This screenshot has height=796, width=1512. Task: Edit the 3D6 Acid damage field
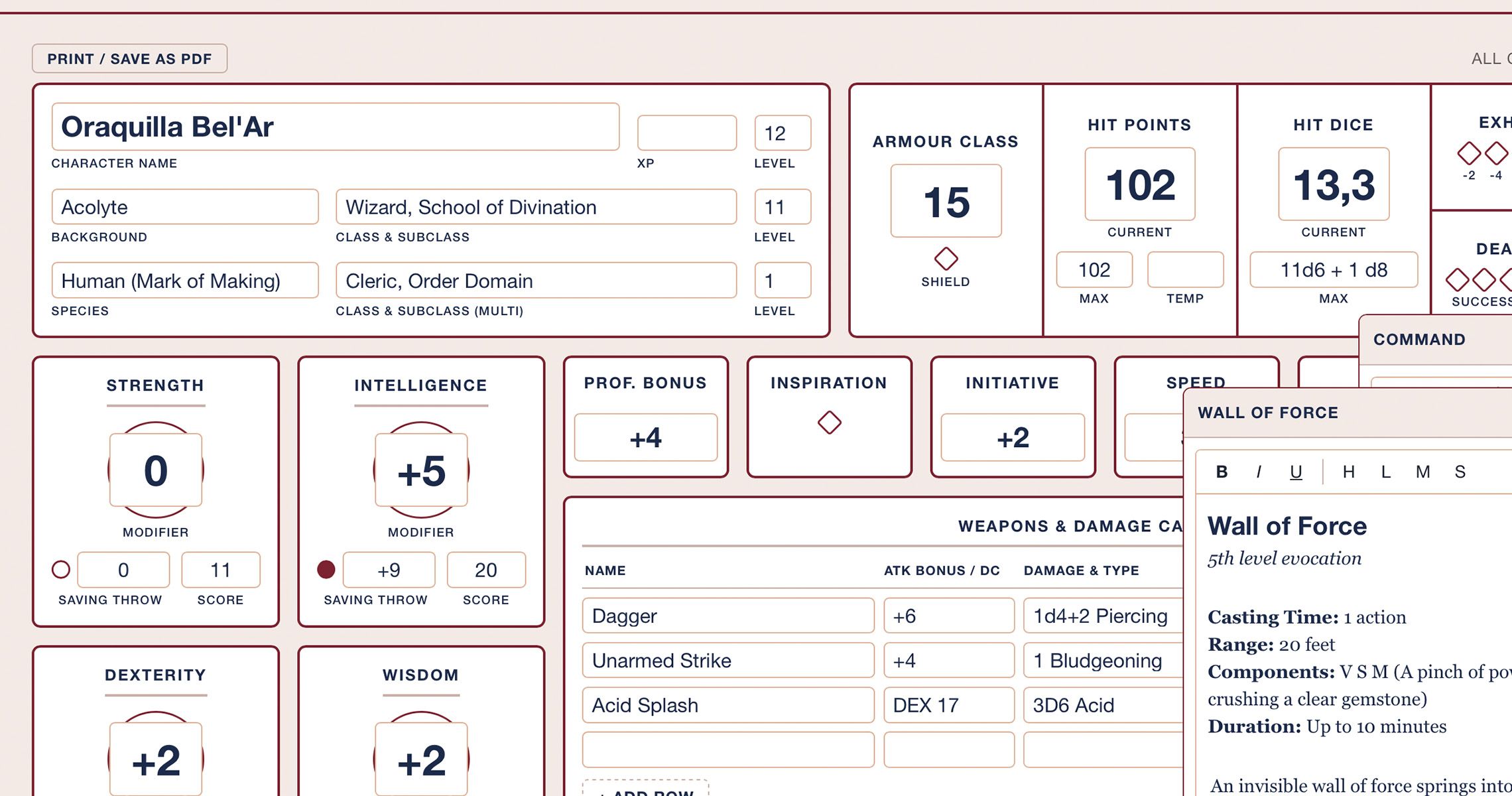pos(1103,704)
